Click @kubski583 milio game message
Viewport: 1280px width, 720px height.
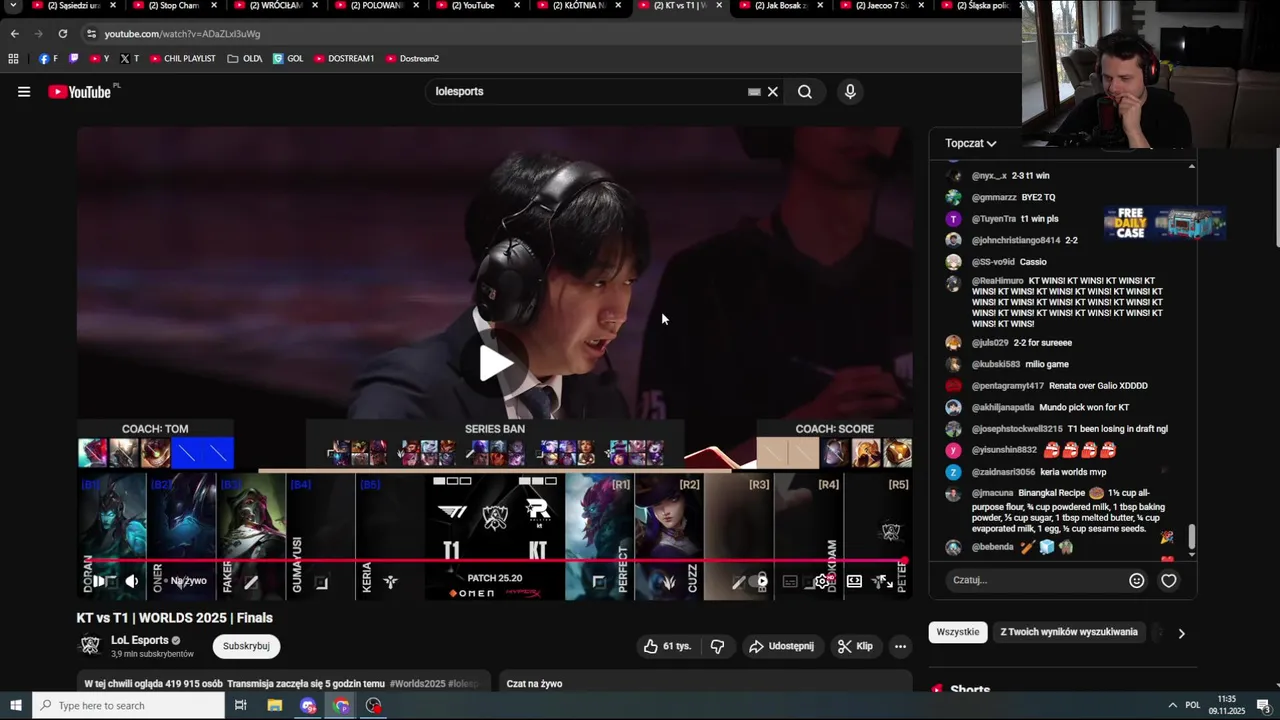click(x=1020, y=364)
